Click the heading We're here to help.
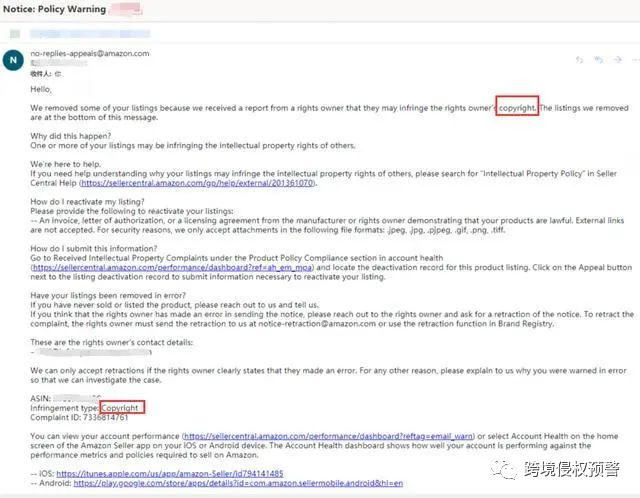The width and height of the screenshot is (640, 498). (x=65, y=165)
